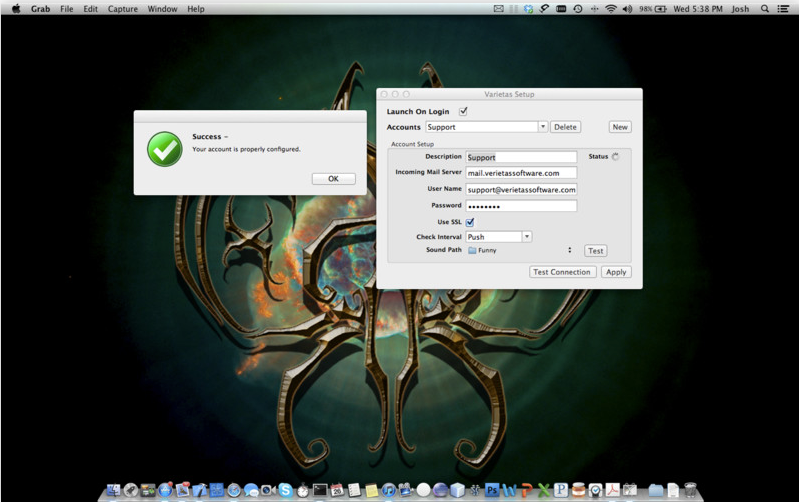Open the File menu
The image size is (799, 502).
(67, 9)
